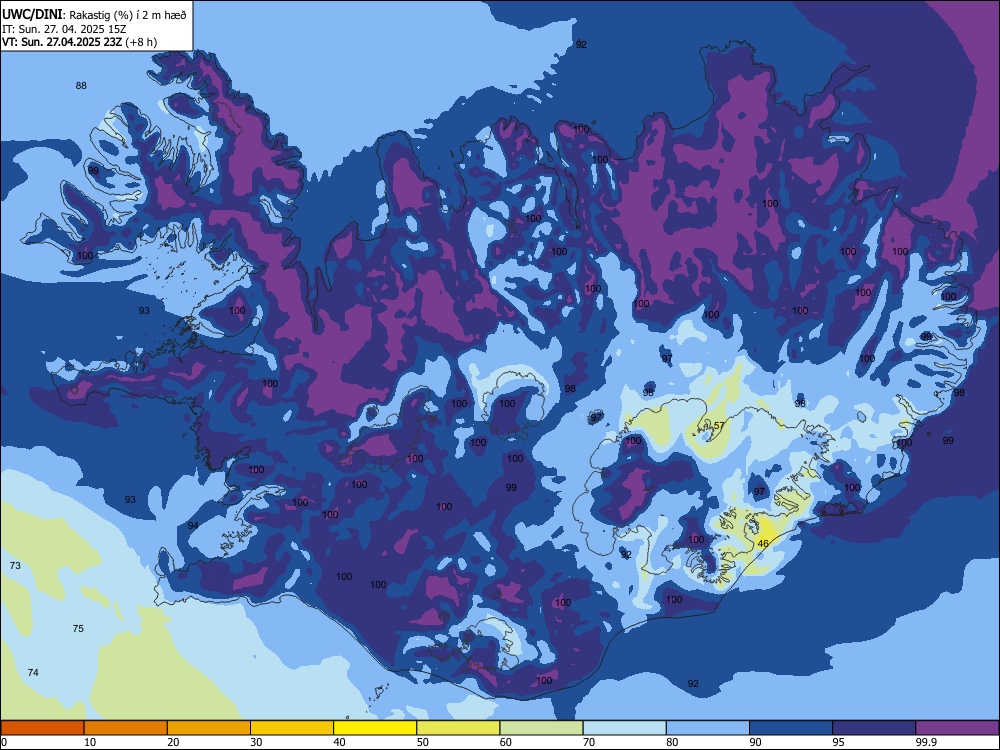Click the 20-30 amber legend swatch
This screenshot has width=1000, height=750.
click(x=209, y=728)
